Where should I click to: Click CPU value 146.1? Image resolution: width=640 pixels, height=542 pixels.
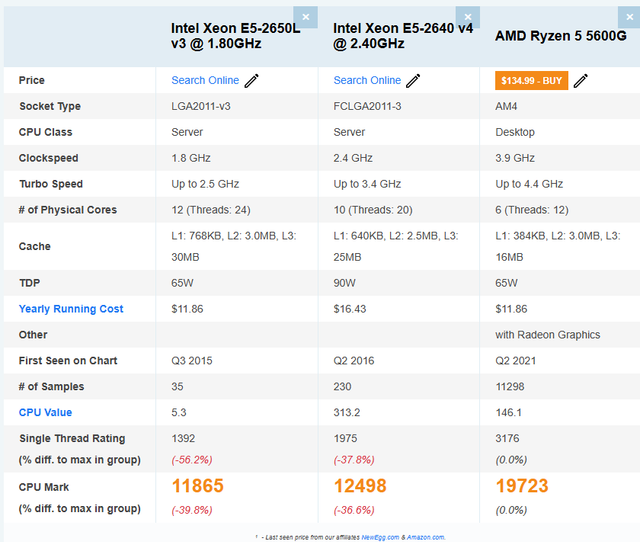click(509, 413)
